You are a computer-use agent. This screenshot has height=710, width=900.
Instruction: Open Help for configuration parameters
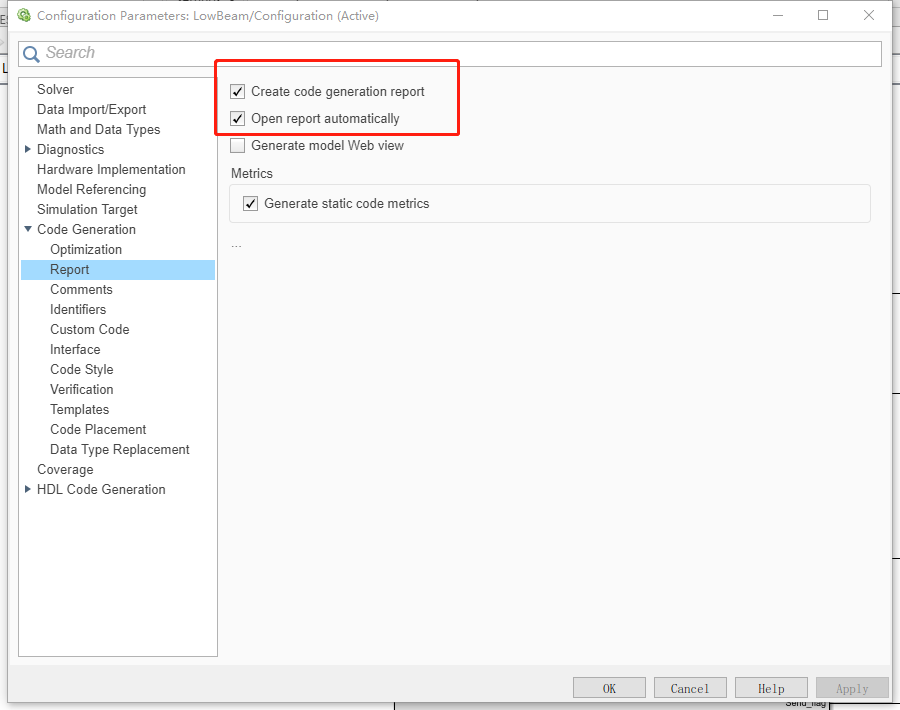pyautogui.click(x=771, y=688)
